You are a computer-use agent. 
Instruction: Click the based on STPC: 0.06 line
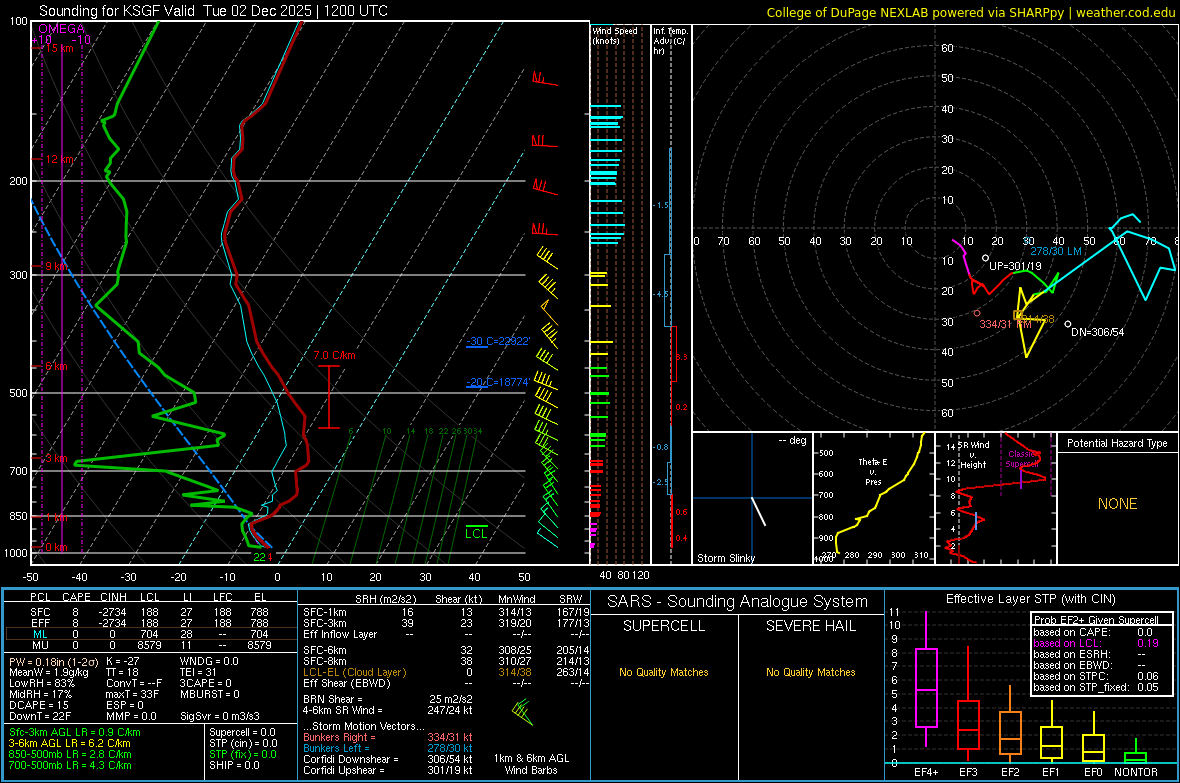1096,676
